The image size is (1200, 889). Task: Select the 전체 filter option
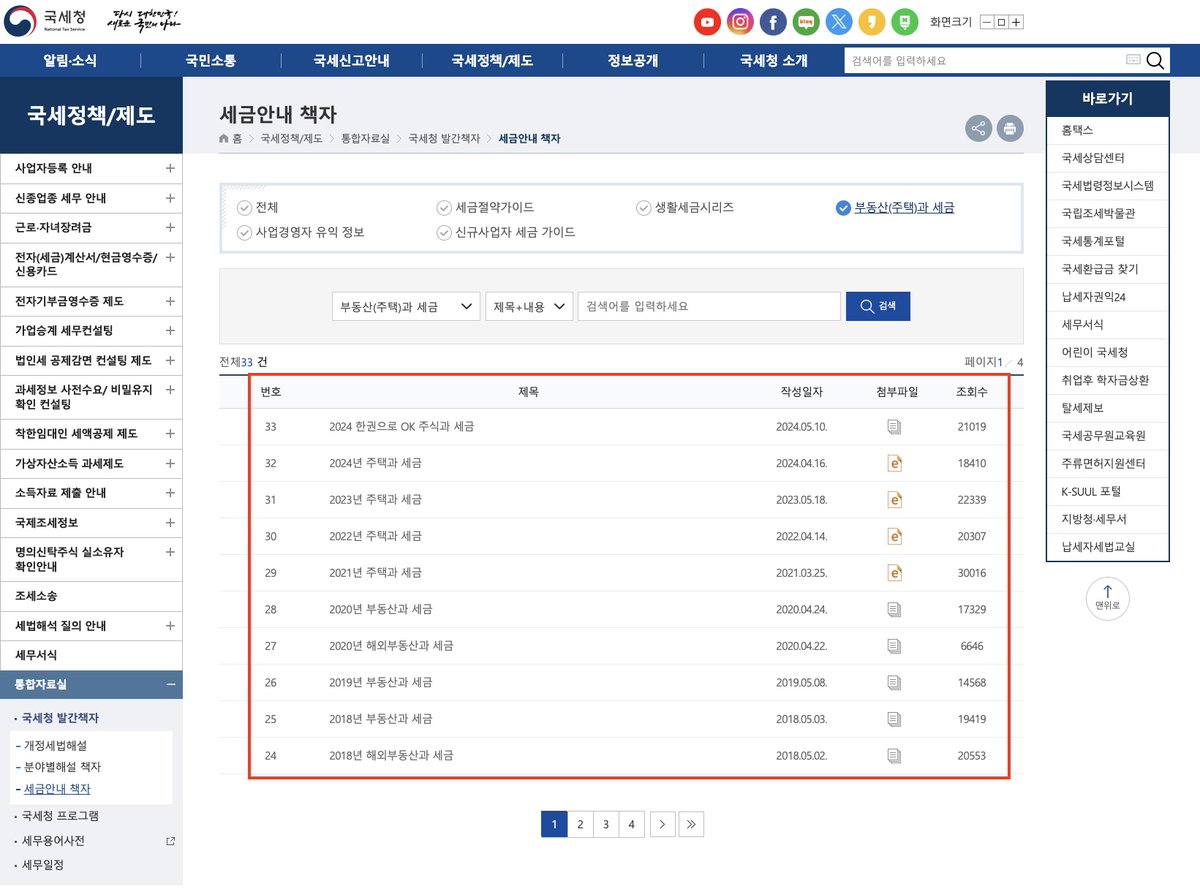259,207
